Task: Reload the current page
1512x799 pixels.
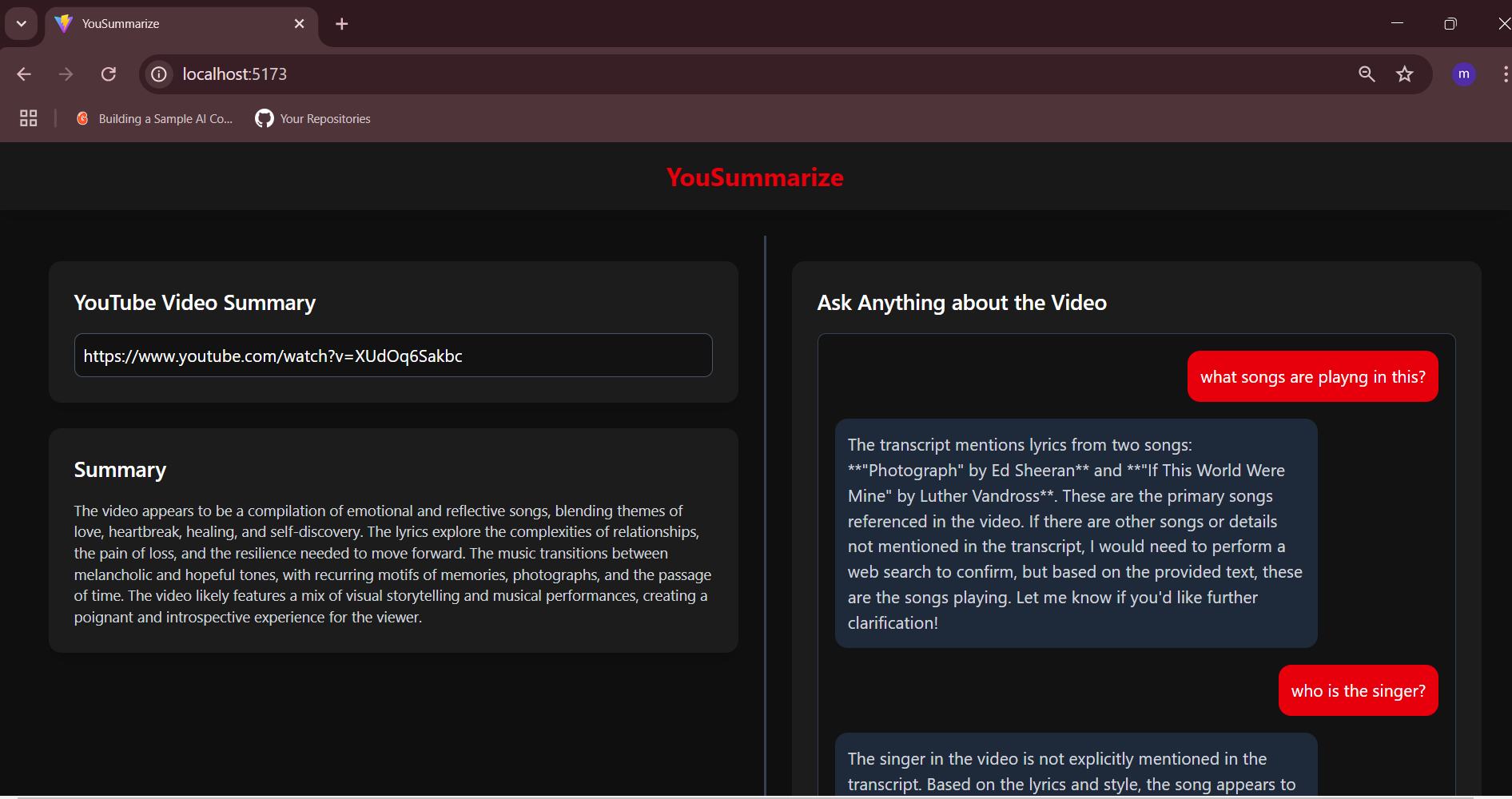Action: point(109,74)
